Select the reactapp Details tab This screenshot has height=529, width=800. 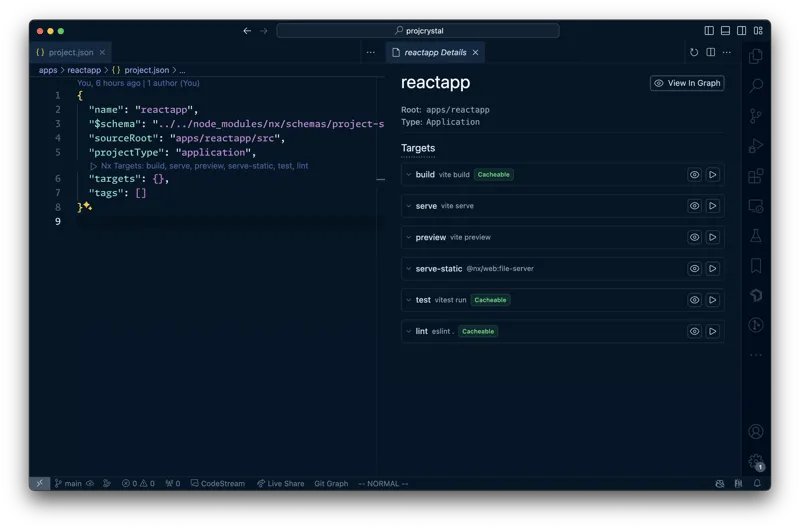click(x=435, y=52)
